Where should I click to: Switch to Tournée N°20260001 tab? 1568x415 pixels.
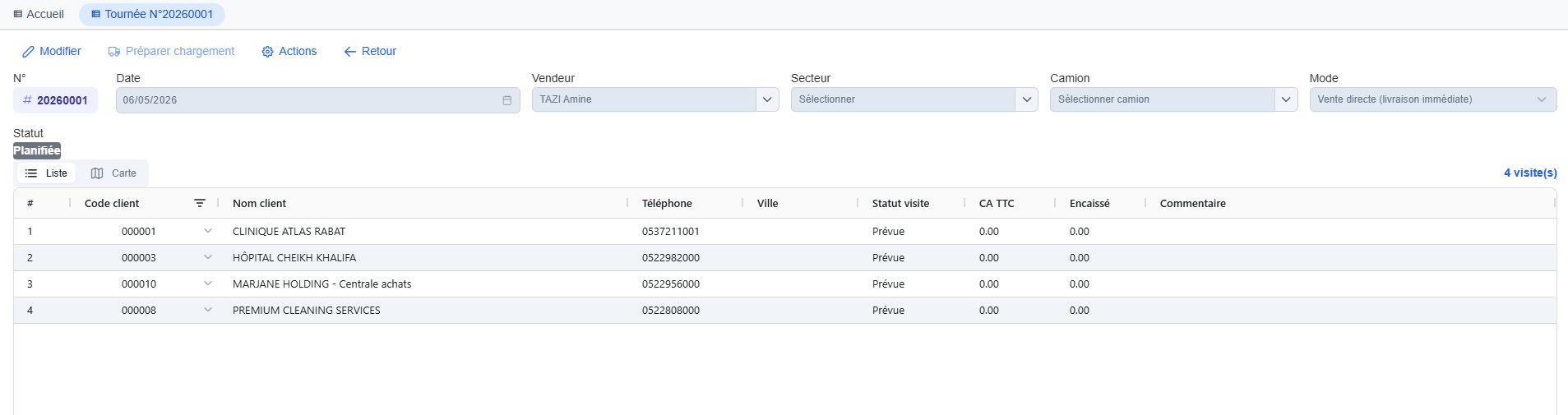click(x=152, y=14)
